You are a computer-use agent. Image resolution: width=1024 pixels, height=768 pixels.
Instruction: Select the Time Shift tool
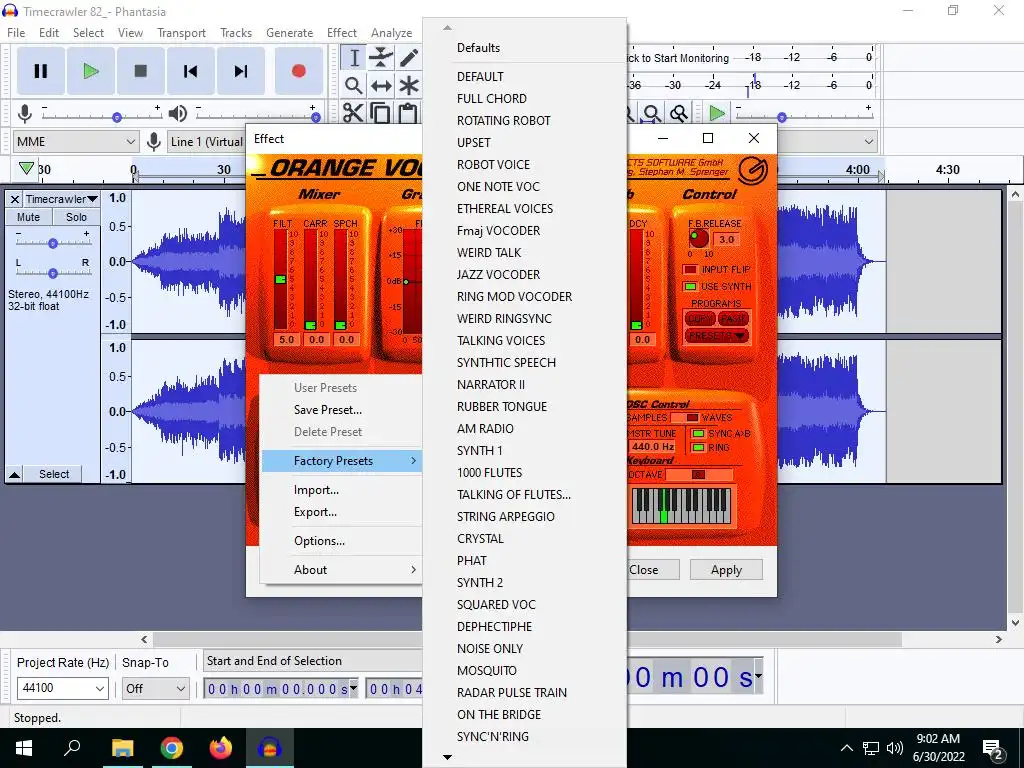[x=381, y=86]
